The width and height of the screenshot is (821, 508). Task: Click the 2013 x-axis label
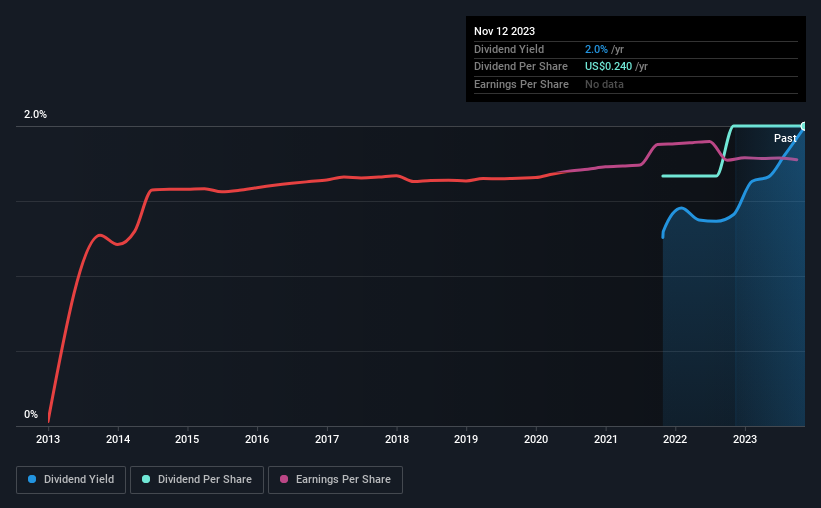click(x=48, y=439)
